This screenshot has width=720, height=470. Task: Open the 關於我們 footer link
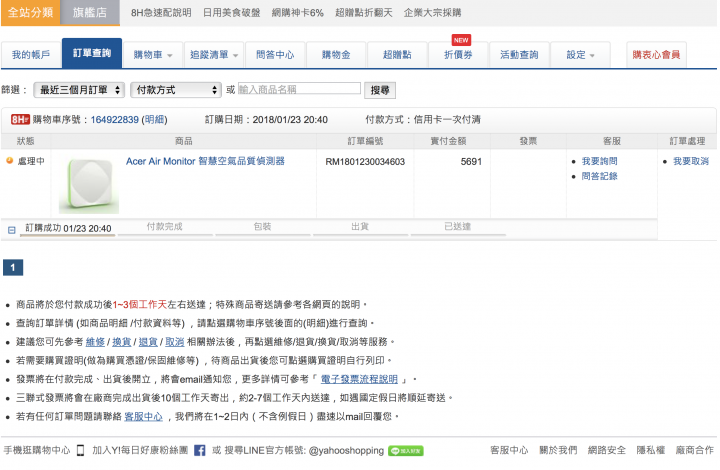pos(558,450)
